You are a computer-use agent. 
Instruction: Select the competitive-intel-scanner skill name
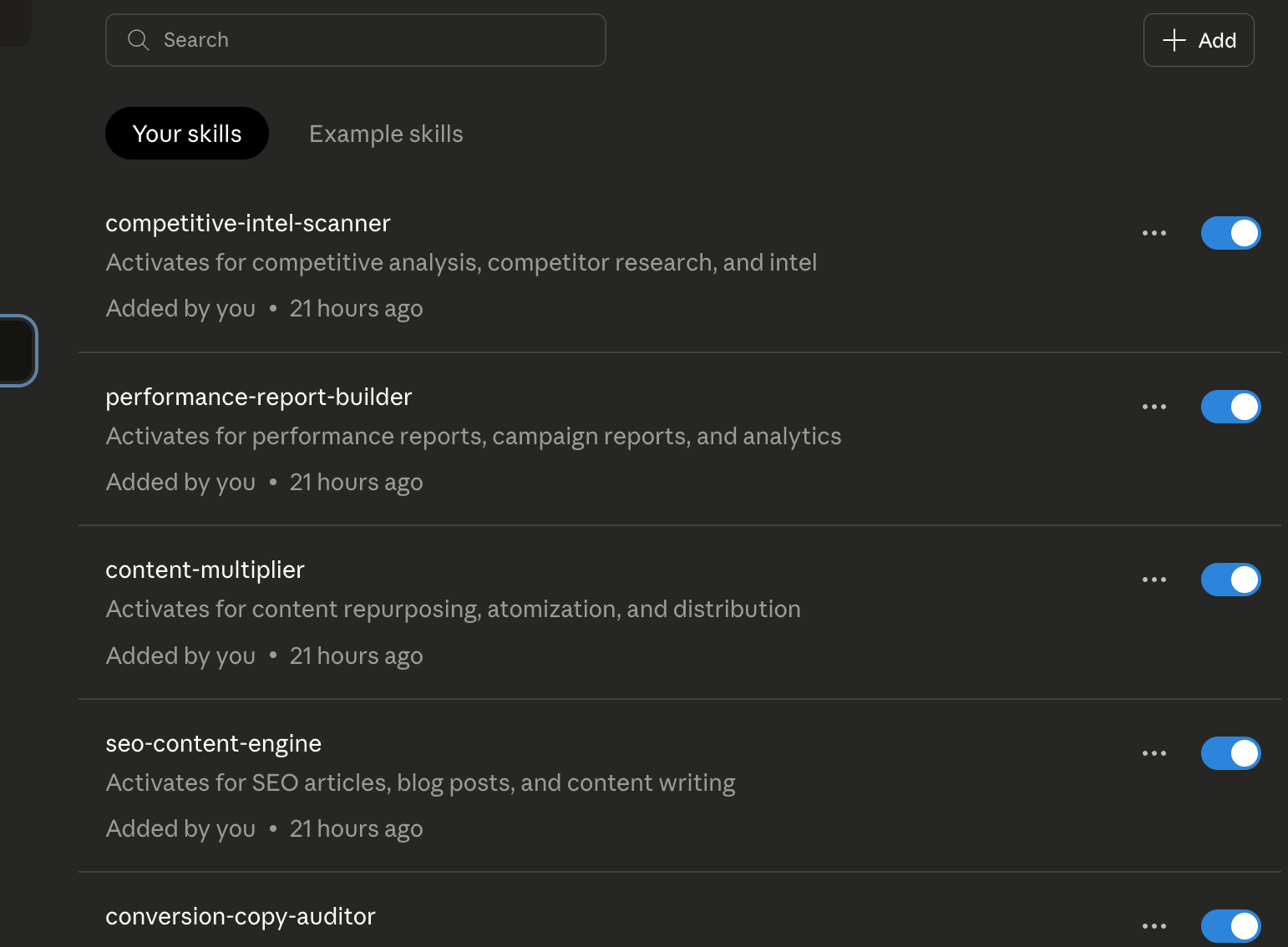[248, 224]
